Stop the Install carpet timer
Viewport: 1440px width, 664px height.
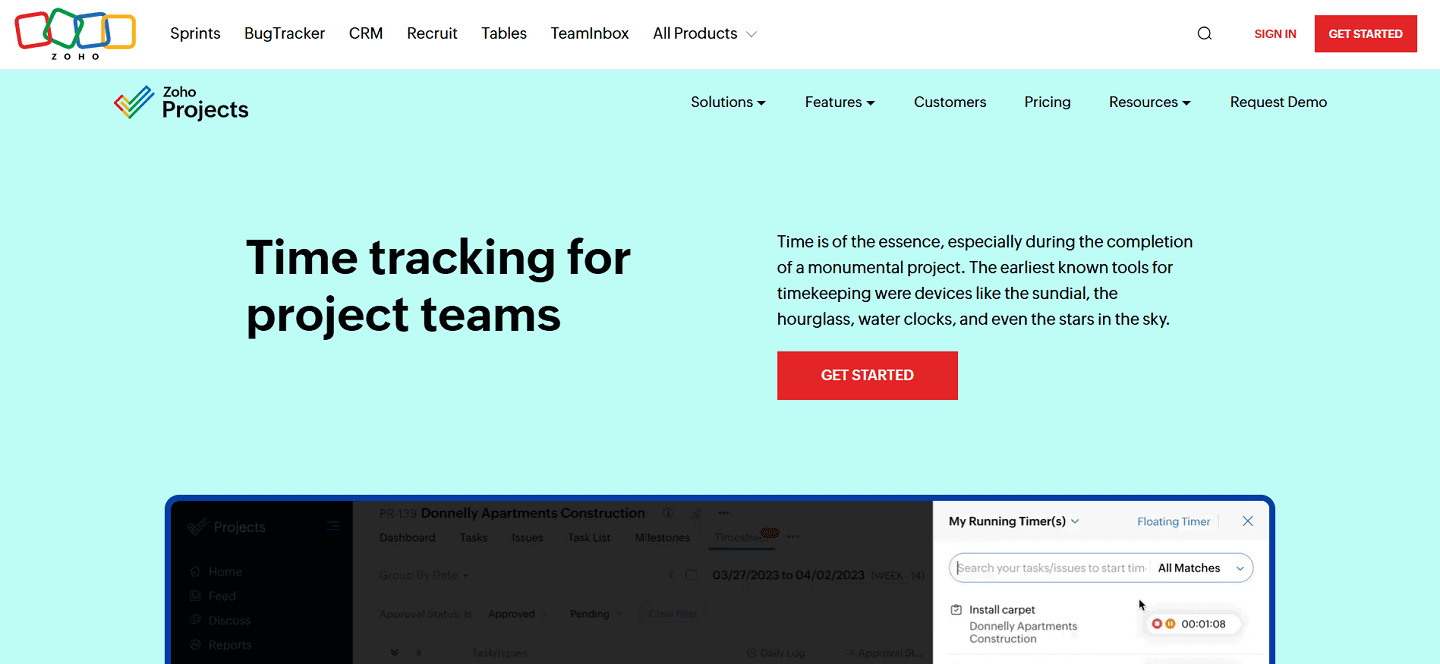click(1158, 623)
